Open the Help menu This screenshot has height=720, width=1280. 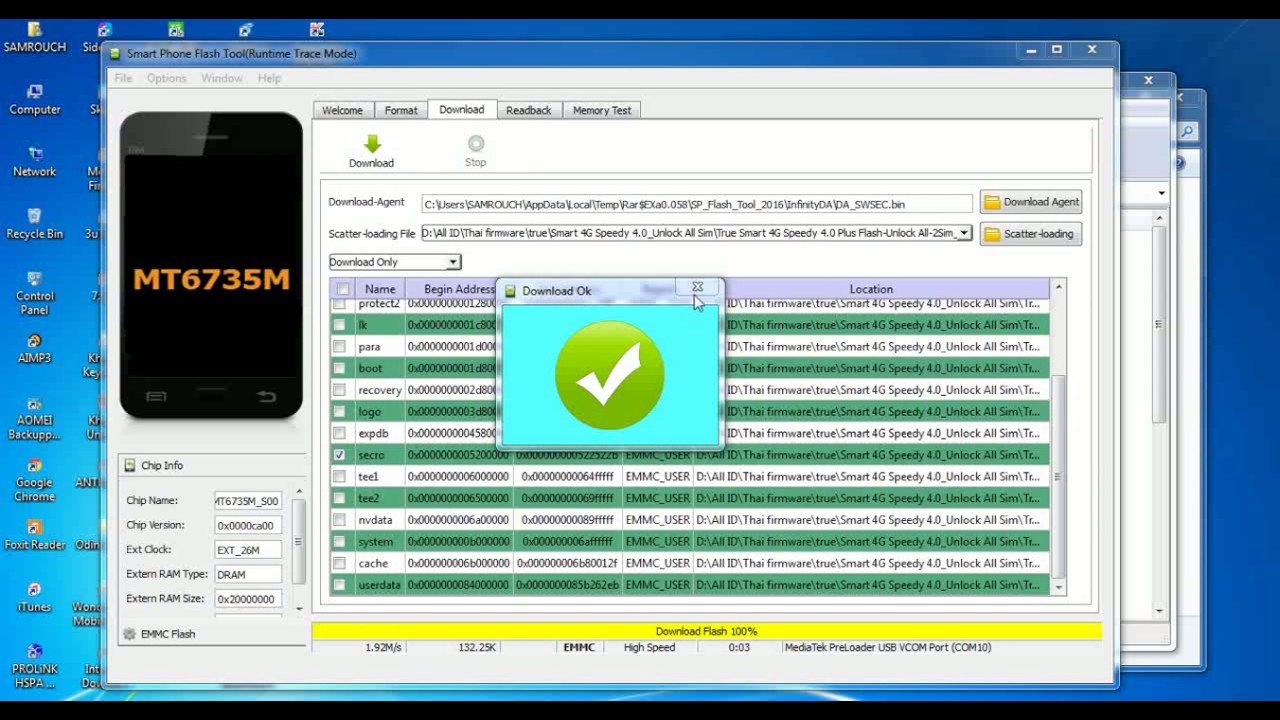pos(269,78)
